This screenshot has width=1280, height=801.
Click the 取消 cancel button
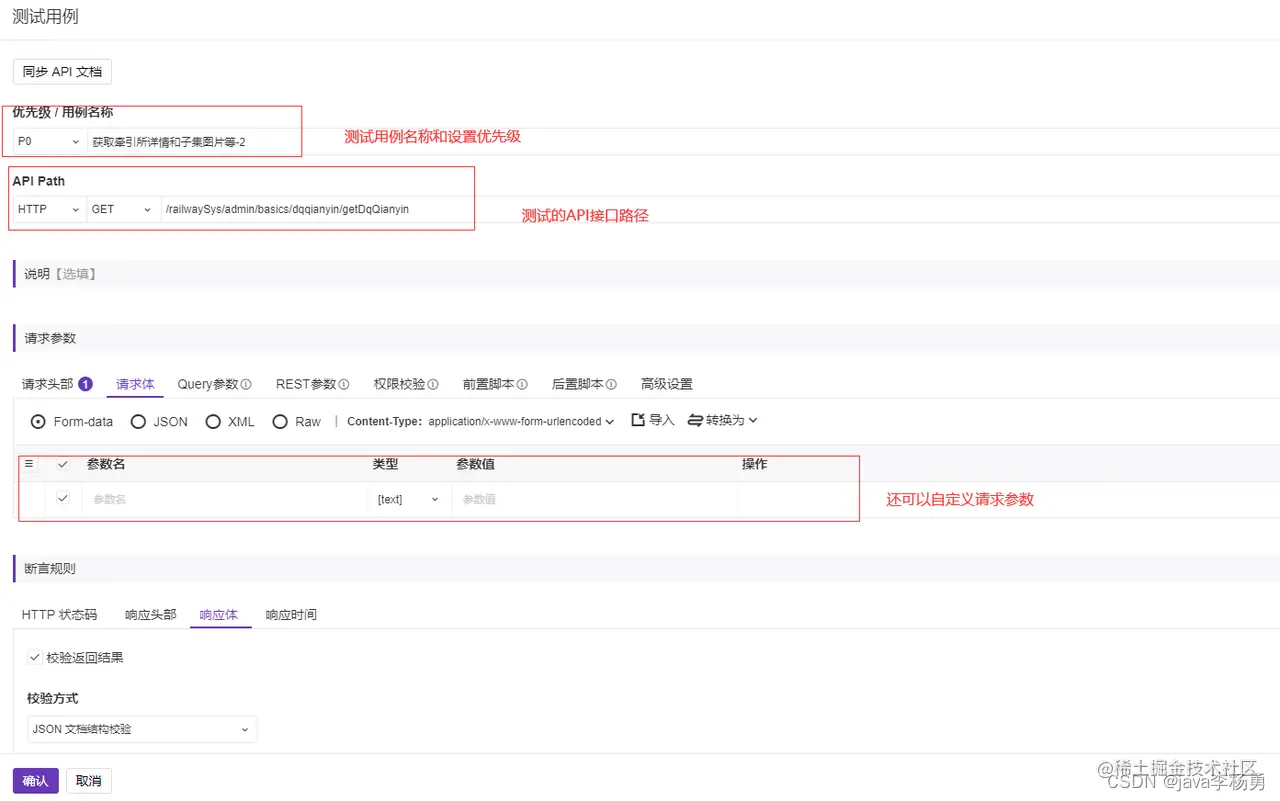point(88,780)
